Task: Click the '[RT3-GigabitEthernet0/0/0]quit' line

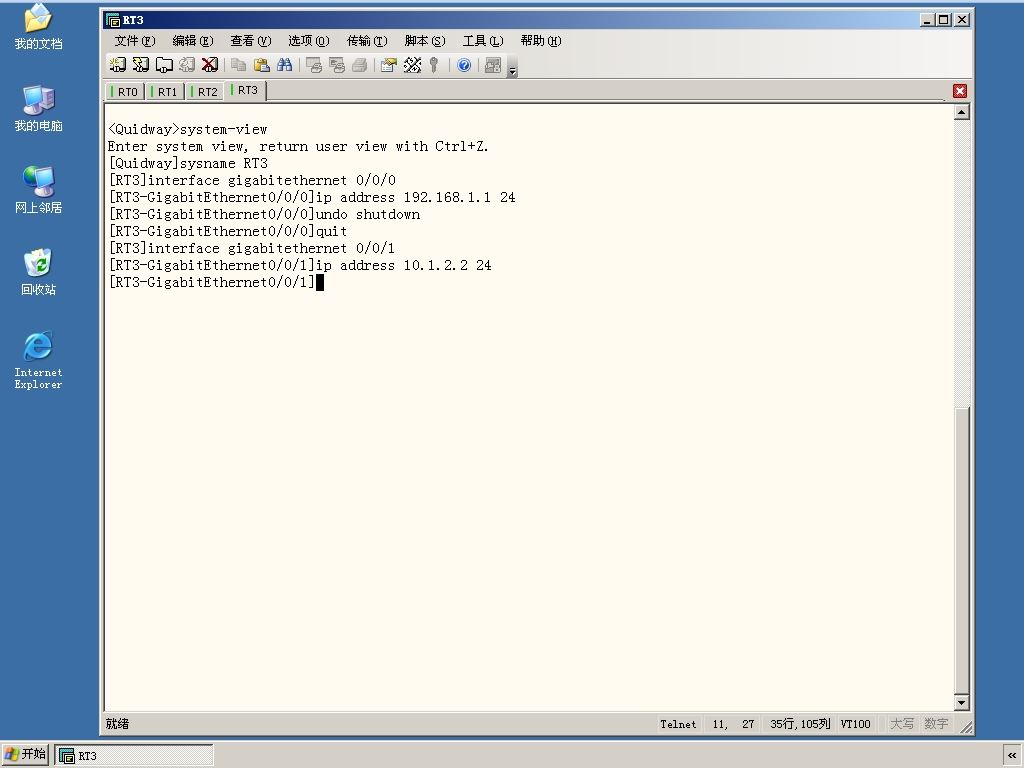Action: pos(227,231)
